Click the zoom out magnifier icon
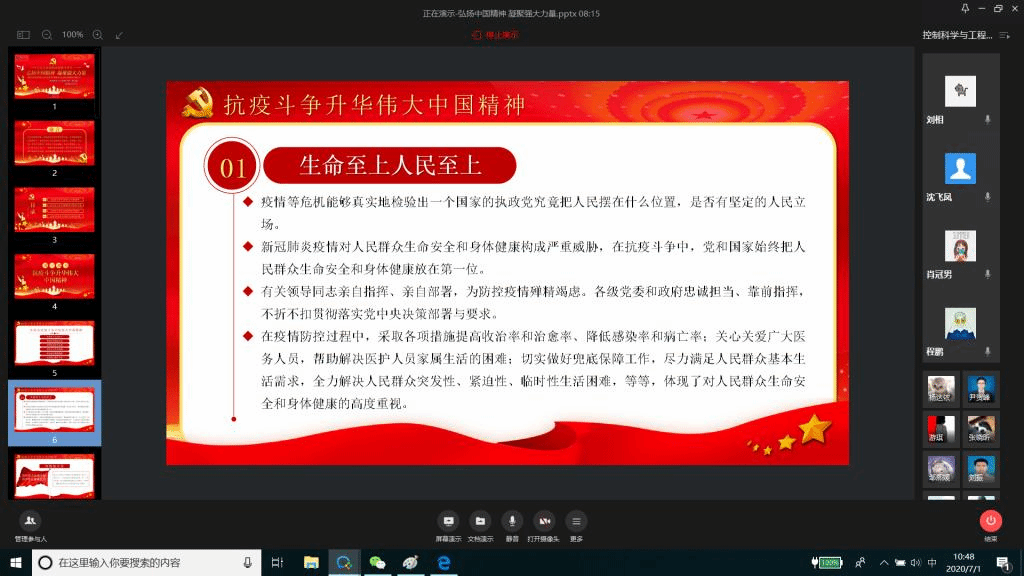 [x=46, y=35]
